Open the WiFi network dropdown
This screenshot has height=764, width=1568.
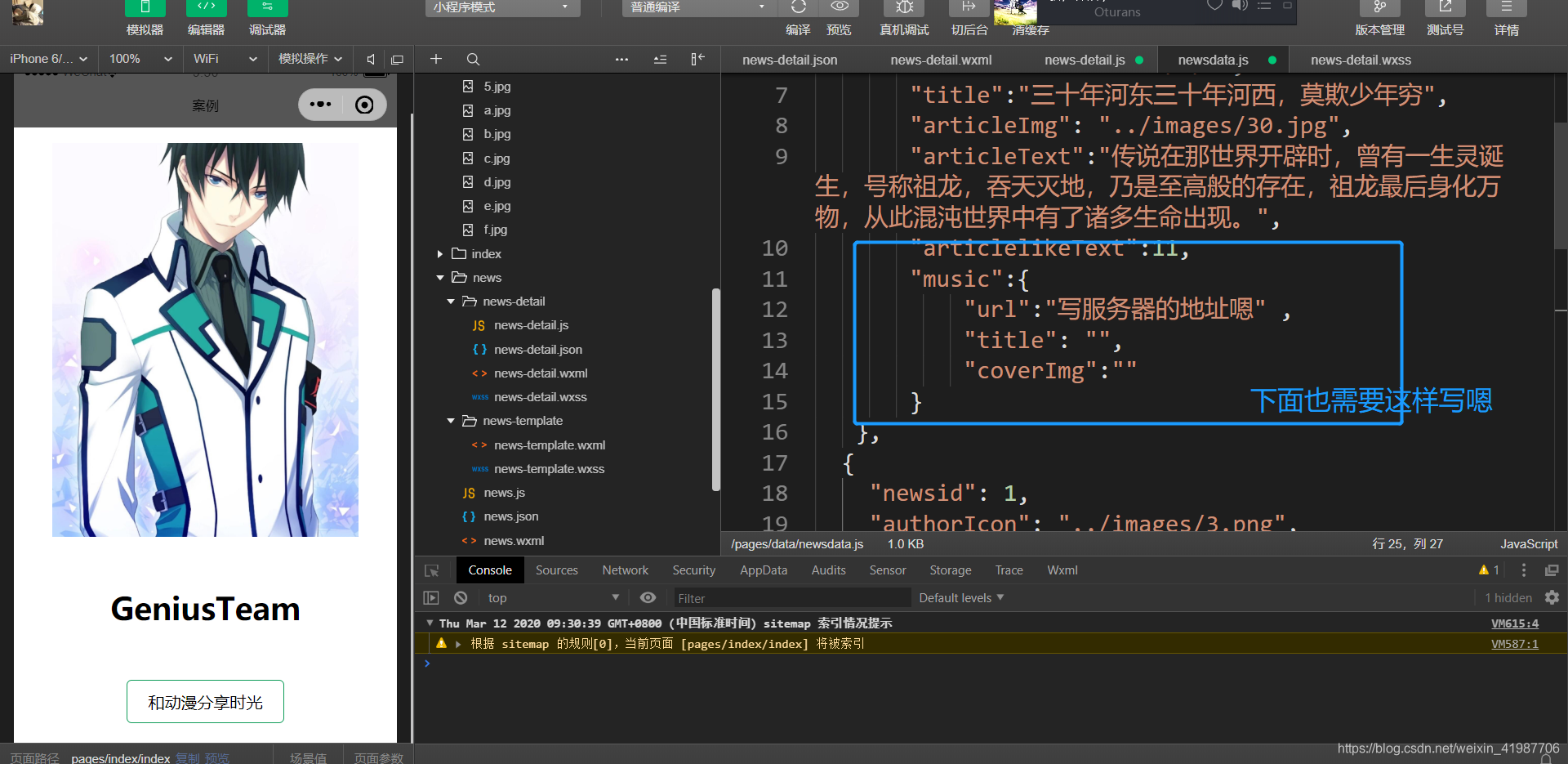225,59
